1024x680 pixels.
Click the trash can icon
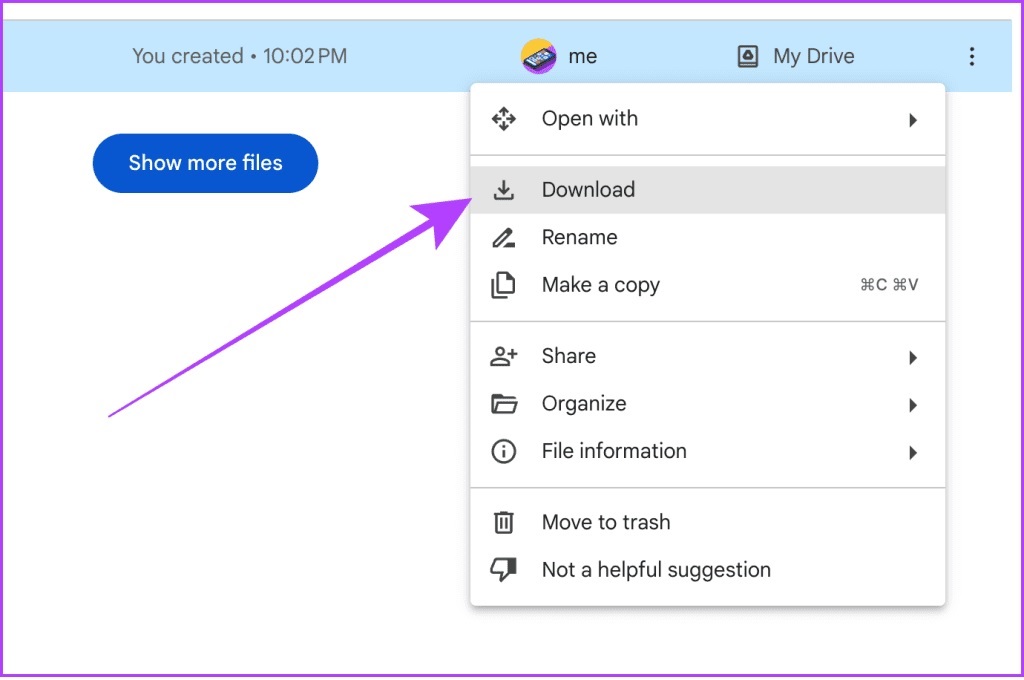(x=504, y=523)
